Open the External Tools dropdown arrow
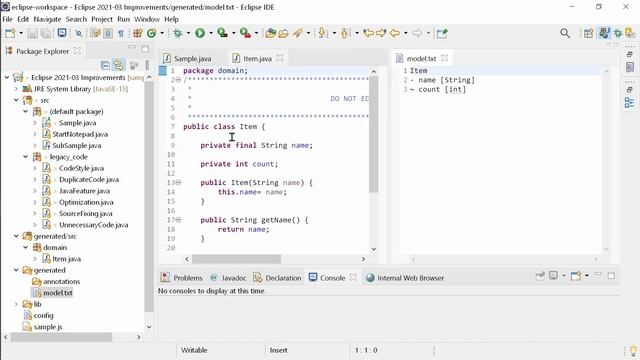The height and width of the screenshot is (360, 640). (256, 33)
